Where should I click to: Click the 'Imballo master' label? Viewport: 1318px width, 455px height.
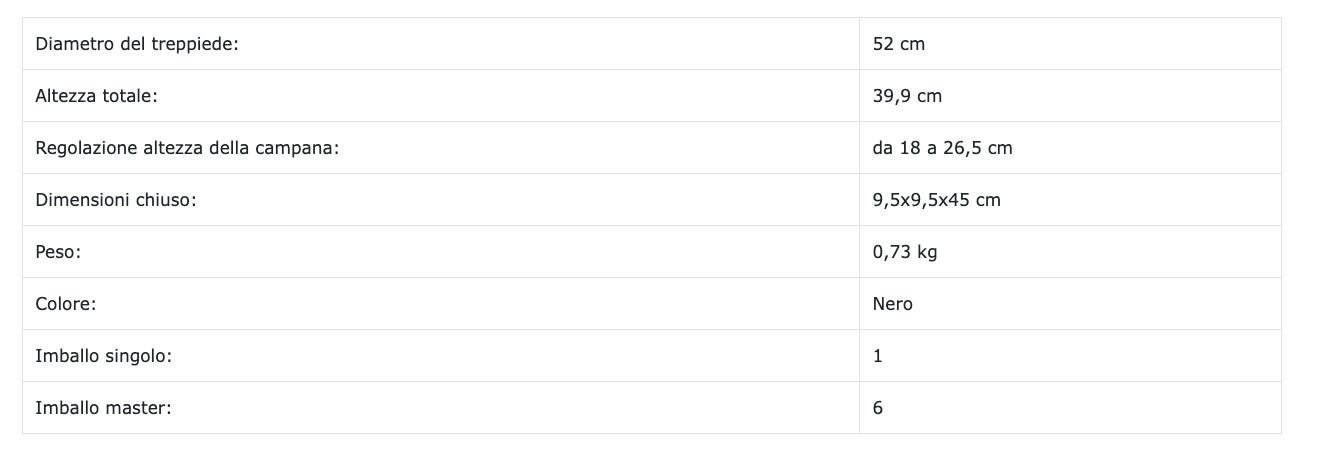tap(103, 408)
